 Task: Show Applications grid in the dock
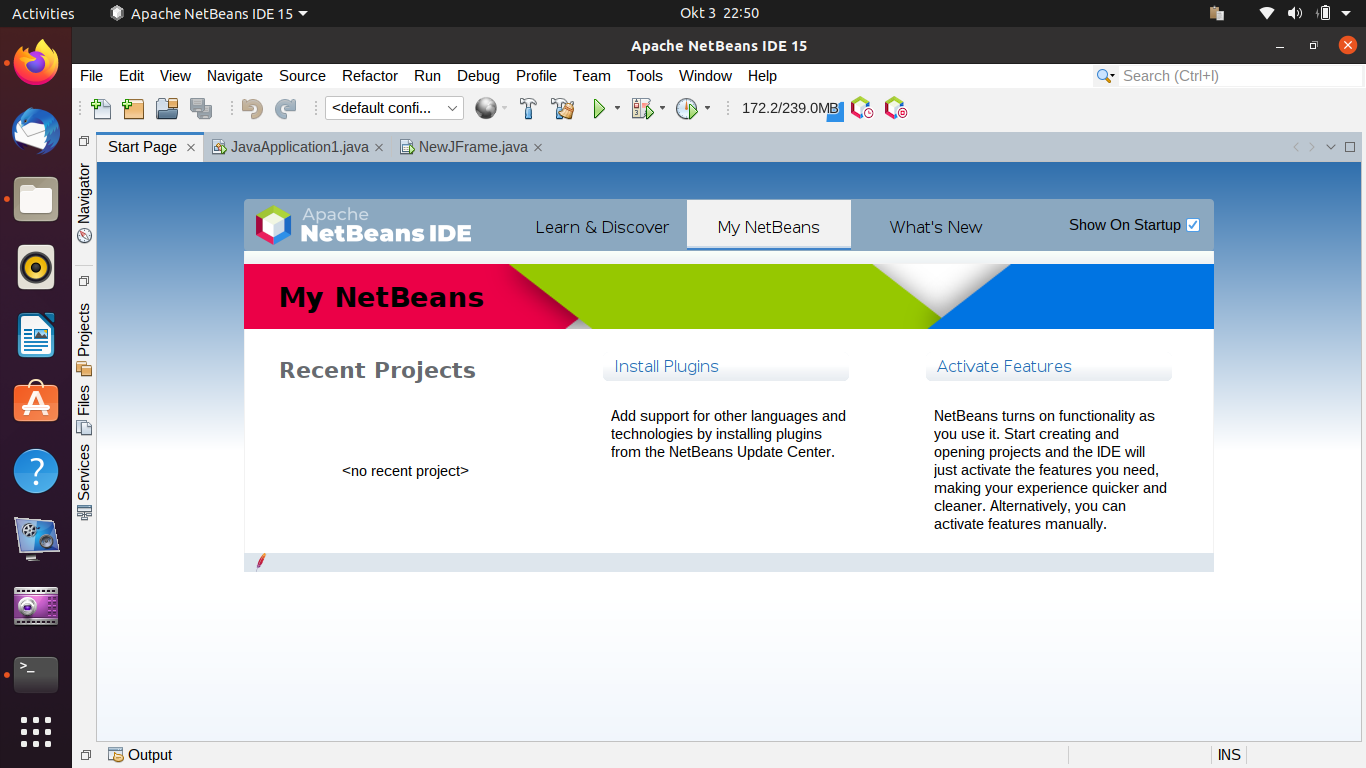pos(36,732)
